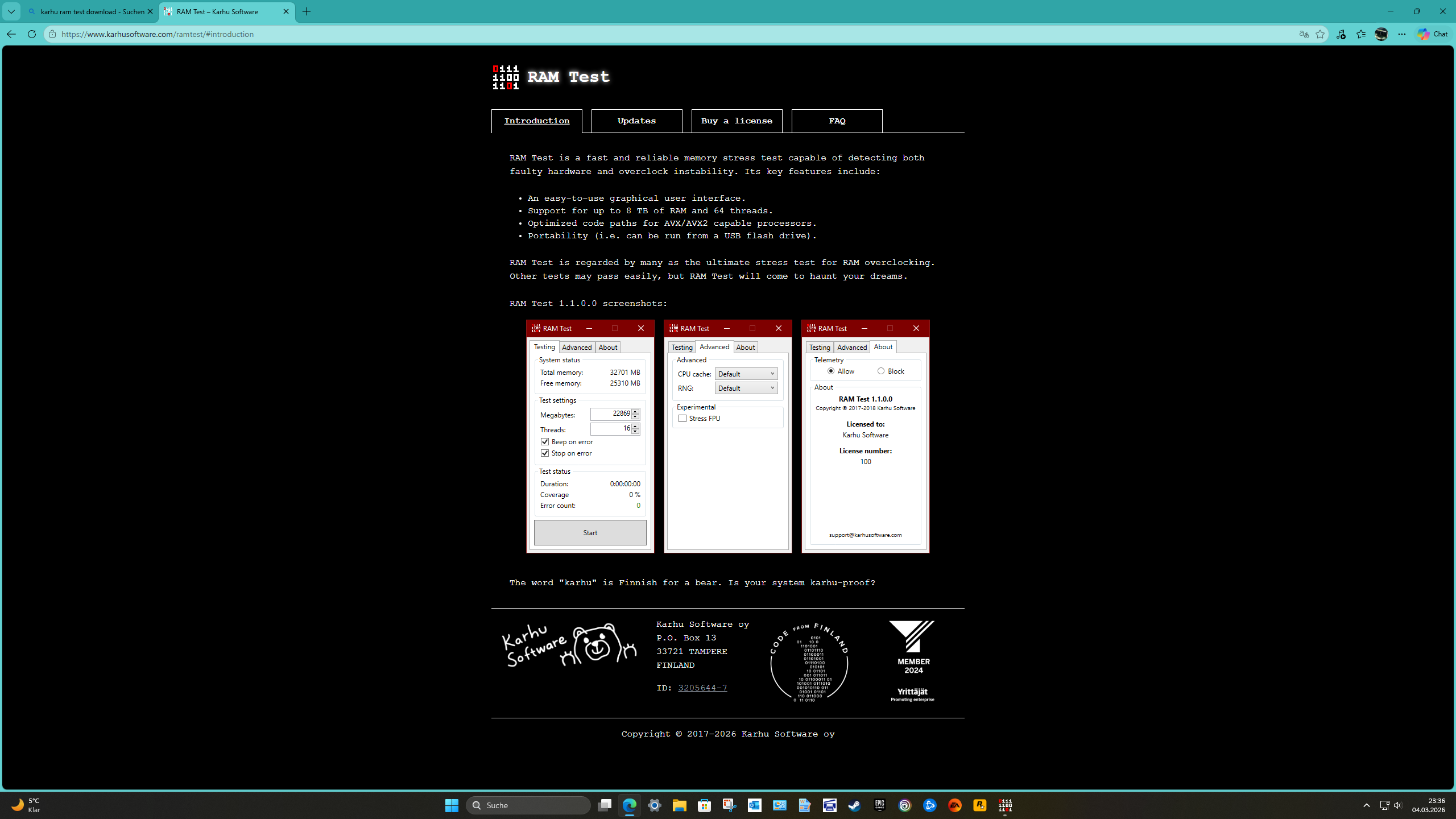Open the Favorites list icon in toolbar
This screenshot has width=1456, height=819.
tap(1361, 34)
